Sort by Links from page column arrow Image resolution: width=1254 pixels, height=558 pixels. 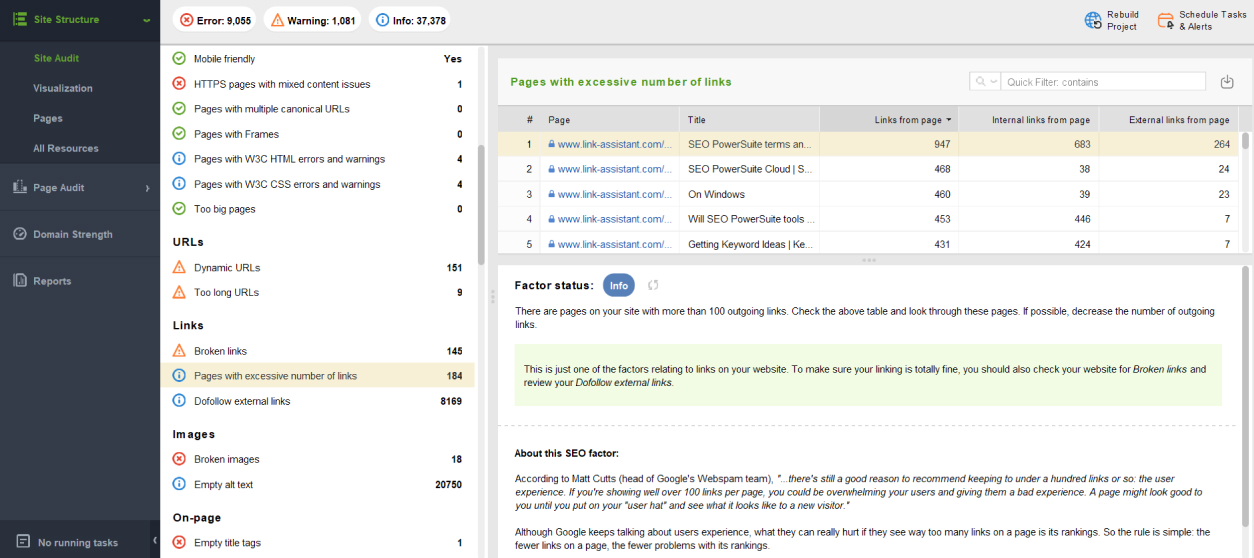(948, 120)
